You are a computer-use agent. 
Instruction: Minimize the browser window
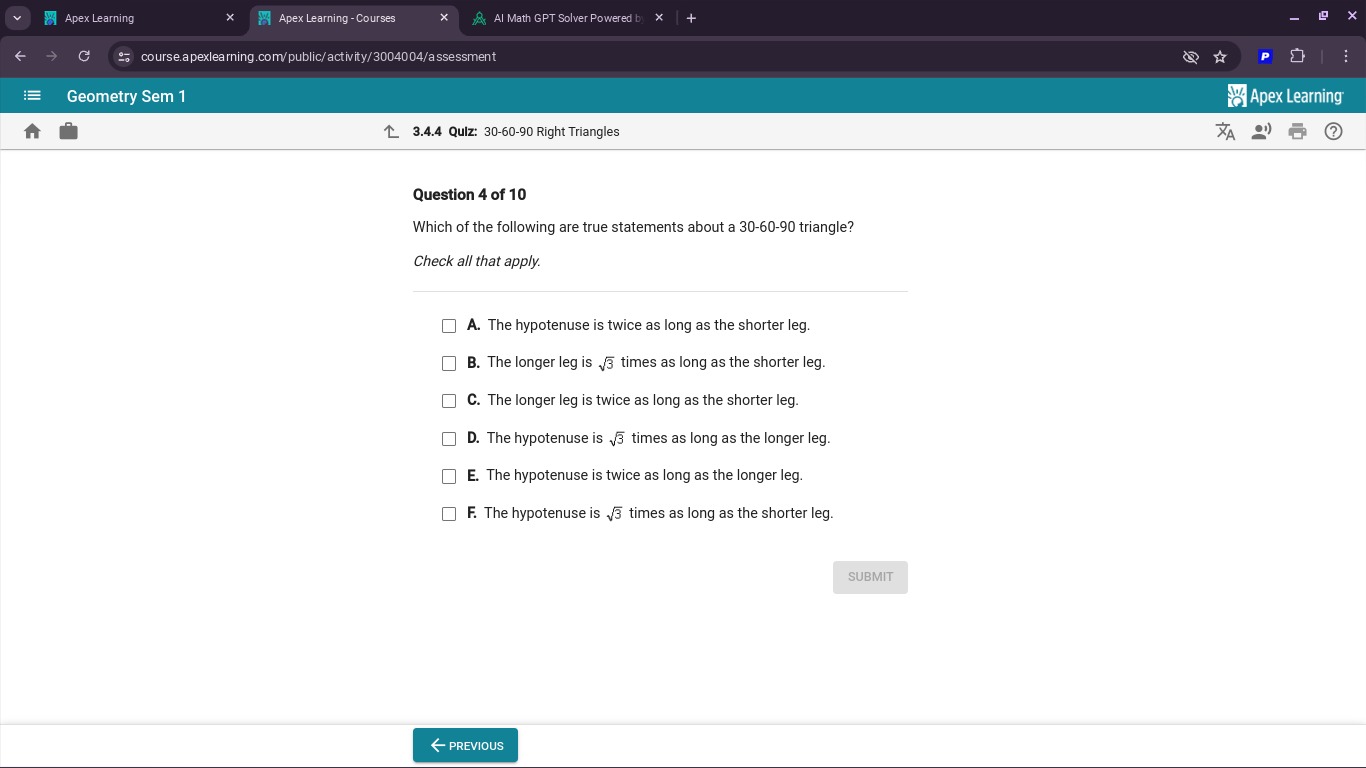pos(1294,18)
